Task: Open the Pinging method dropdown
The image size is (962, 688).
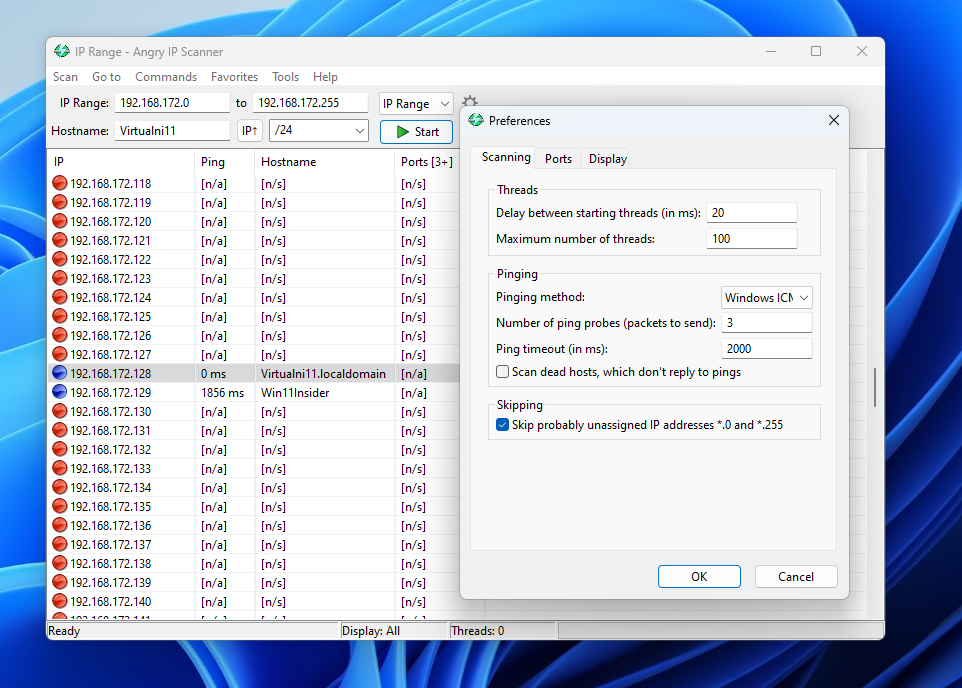Action: pos(766,297)
